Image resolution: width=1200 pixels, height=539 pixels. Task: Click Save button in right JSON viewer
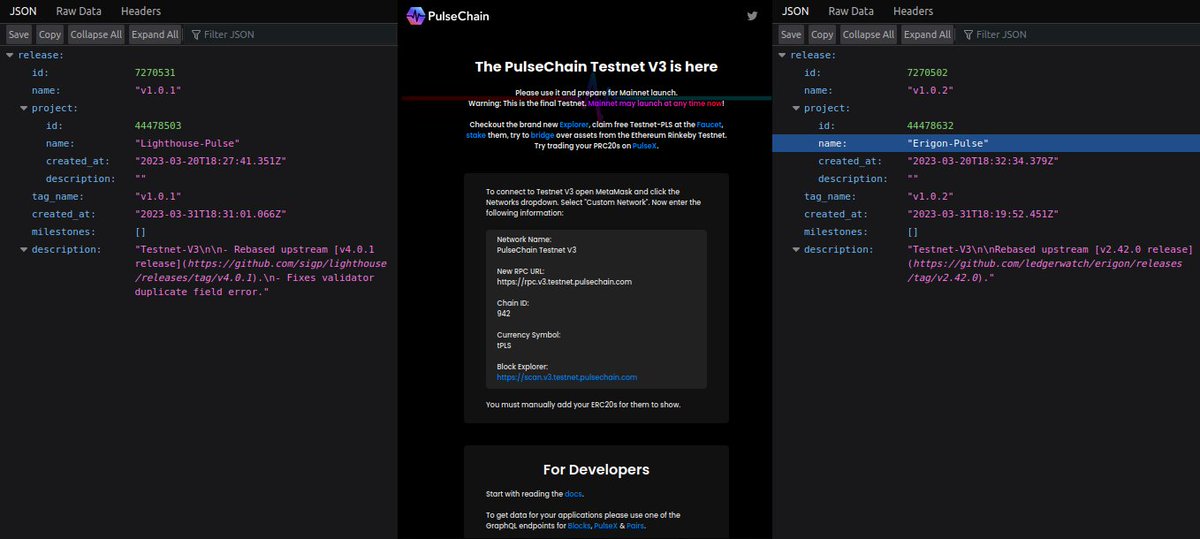(x=791, y=34)
